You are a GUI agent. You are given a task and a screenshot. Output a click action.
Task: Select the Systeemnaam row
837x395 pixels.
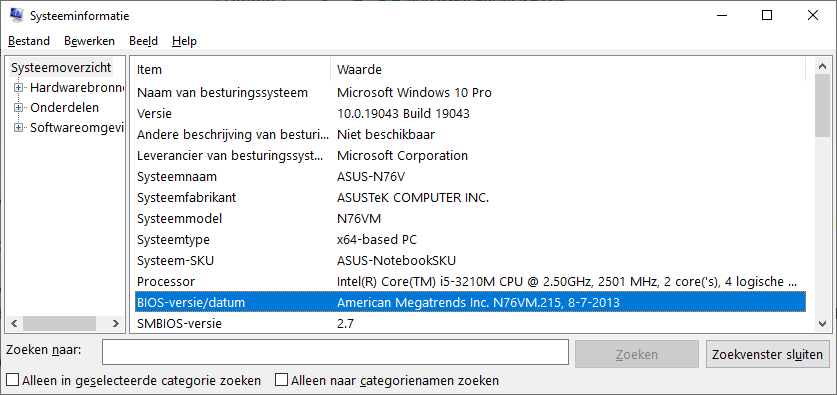[470, 177]
